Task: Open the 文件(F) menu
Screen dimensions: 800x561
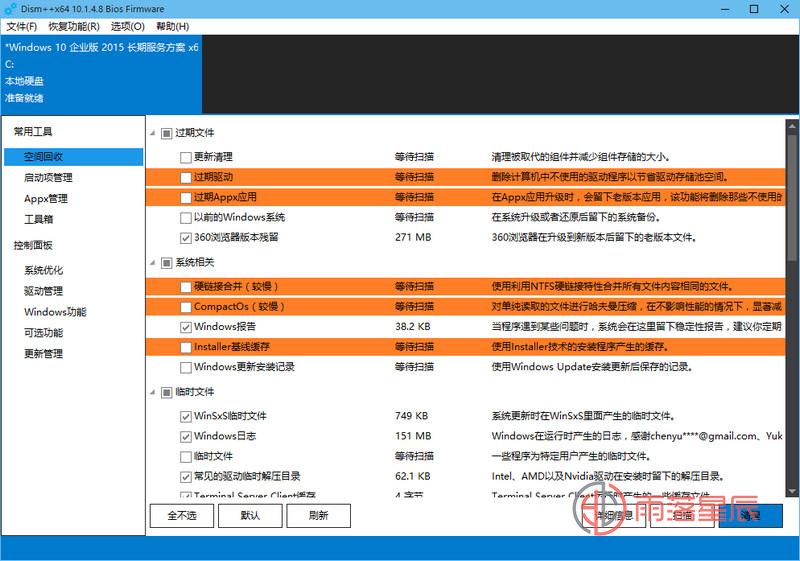Action: tap(21, 27)
